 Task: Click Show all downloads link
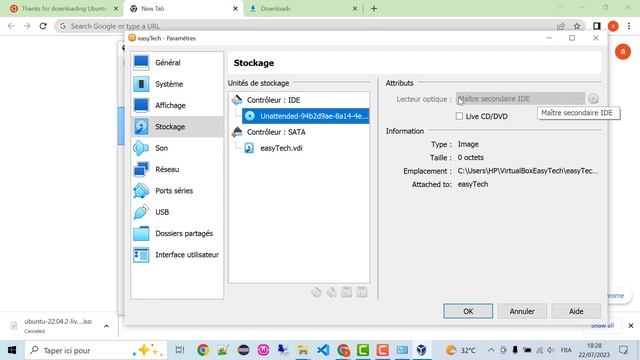point(602,326)
